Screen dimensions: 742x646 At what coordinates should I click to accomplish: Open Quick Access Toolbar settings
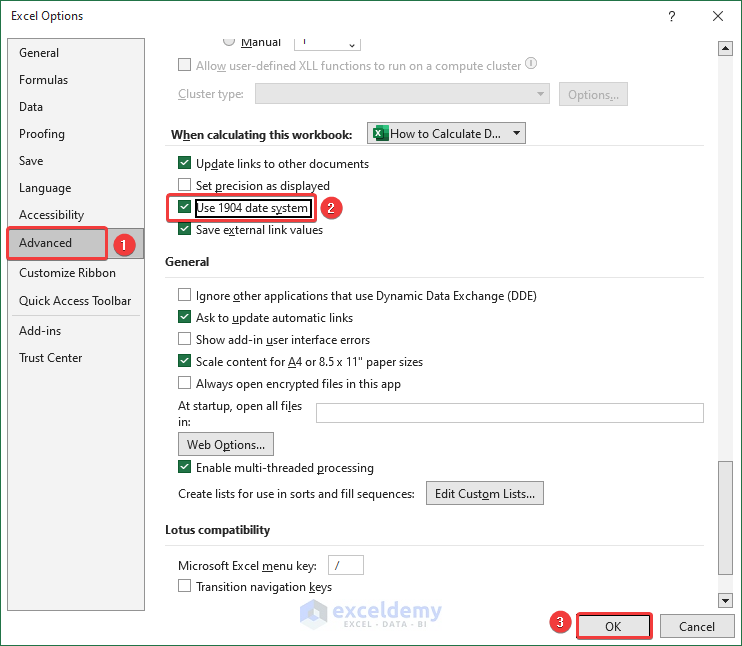(75, 301)
